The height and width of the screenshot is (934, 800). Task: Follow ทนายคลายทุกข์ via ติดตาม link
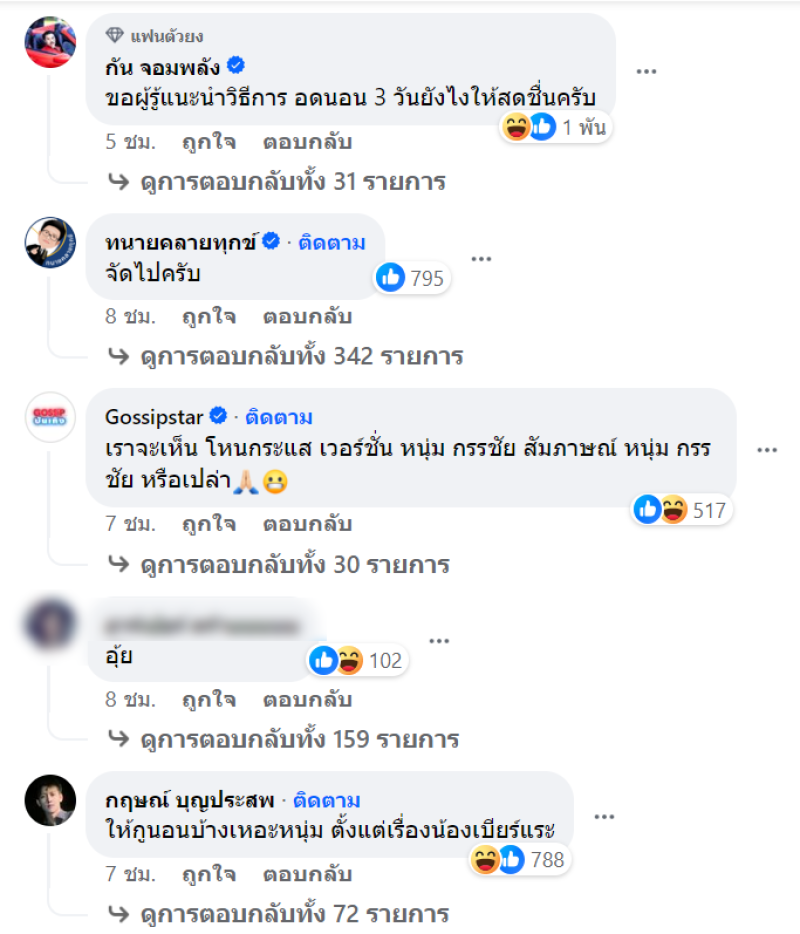[333, 242]
